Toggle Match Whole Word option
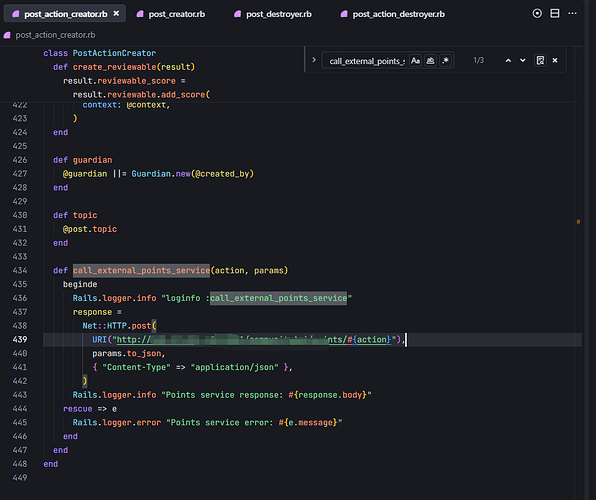596x500 pixels. pyautogui.click(x=430, y=60)
